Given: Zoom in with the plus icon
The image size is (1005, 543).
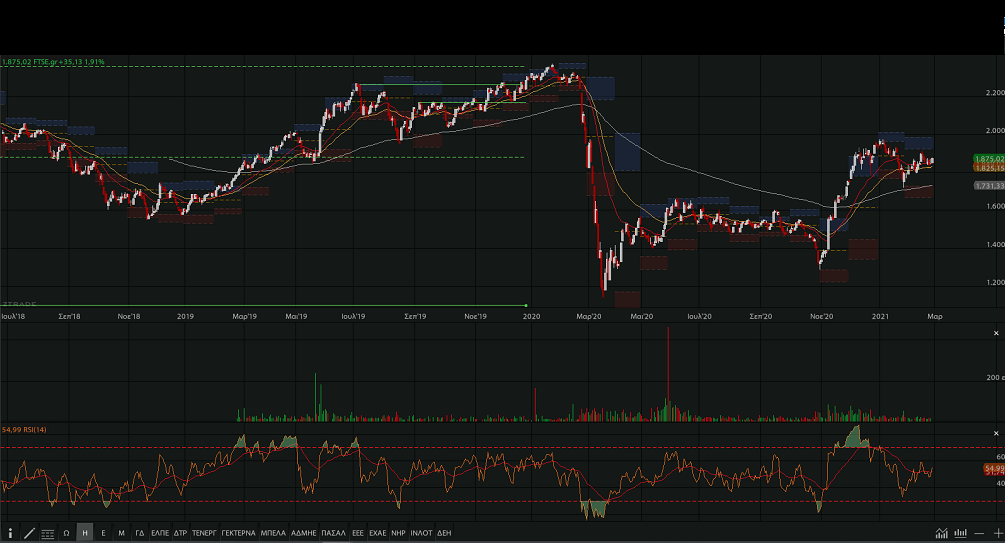Looking at the screenshot, I should pos(997,533).
